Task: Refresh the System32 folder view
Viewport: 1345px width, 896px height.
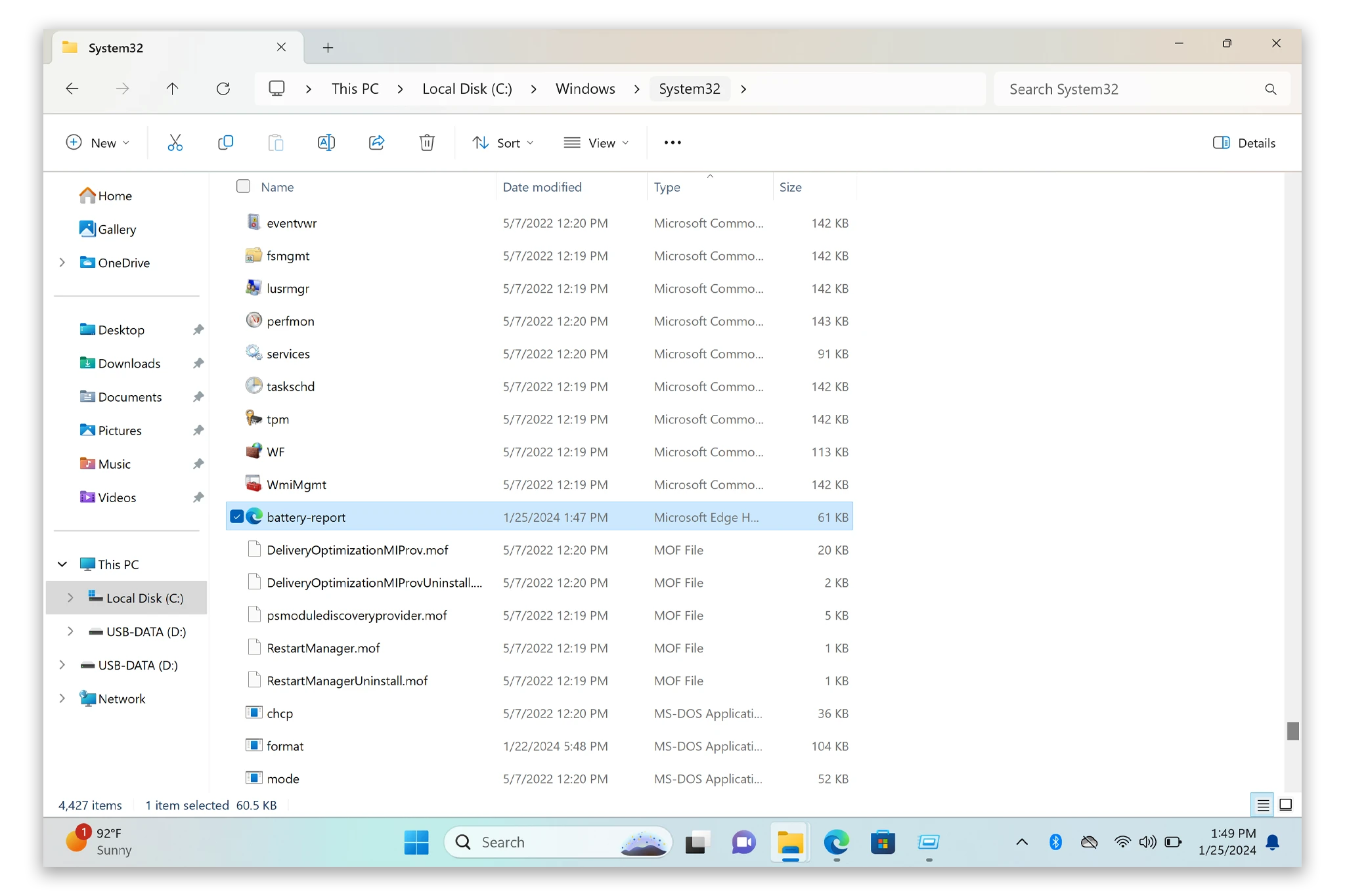Action: click(x=223, y=89)
